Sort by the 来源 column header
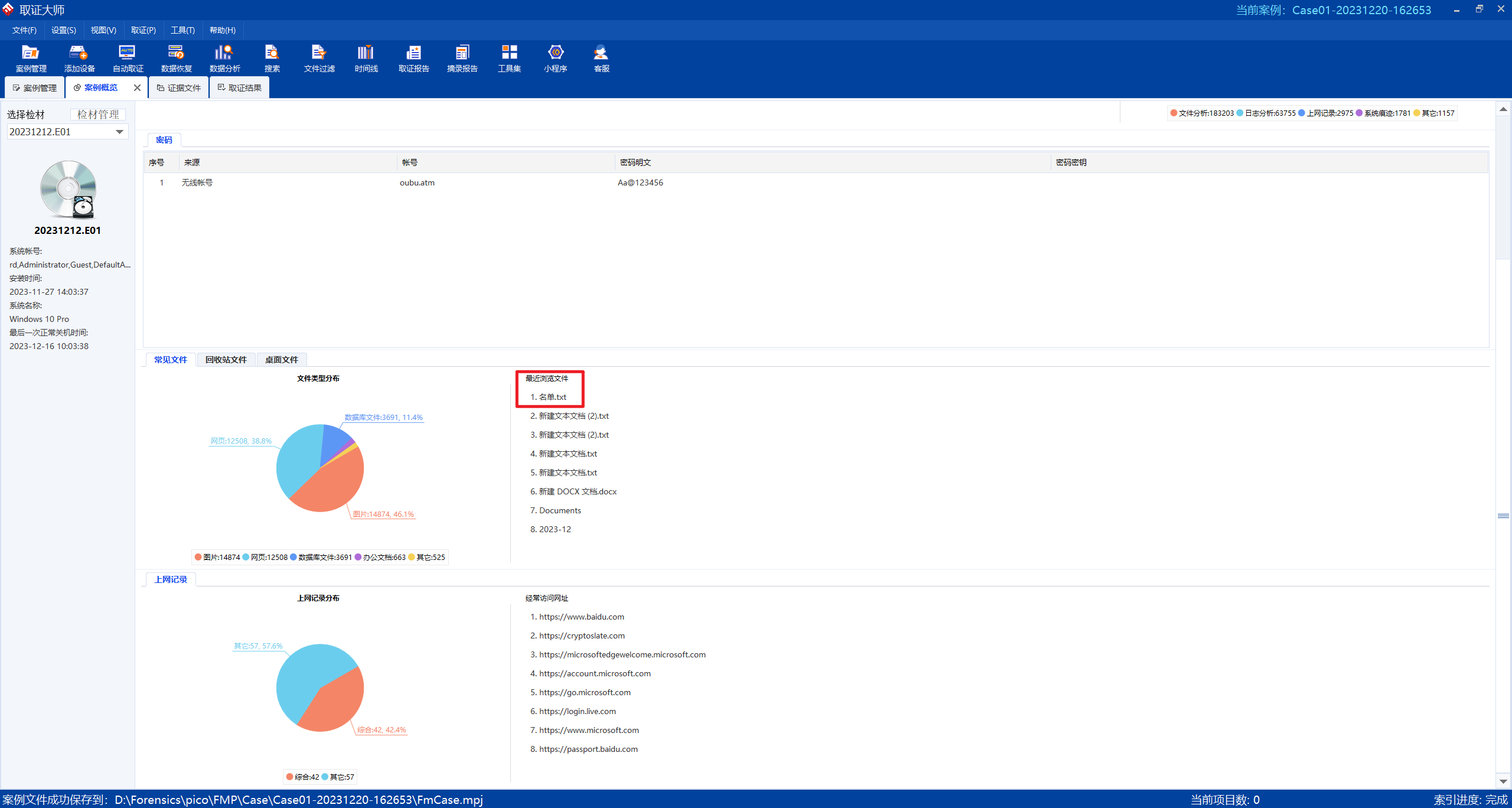This screenshot has width=1512, height=808. (288, 162)
